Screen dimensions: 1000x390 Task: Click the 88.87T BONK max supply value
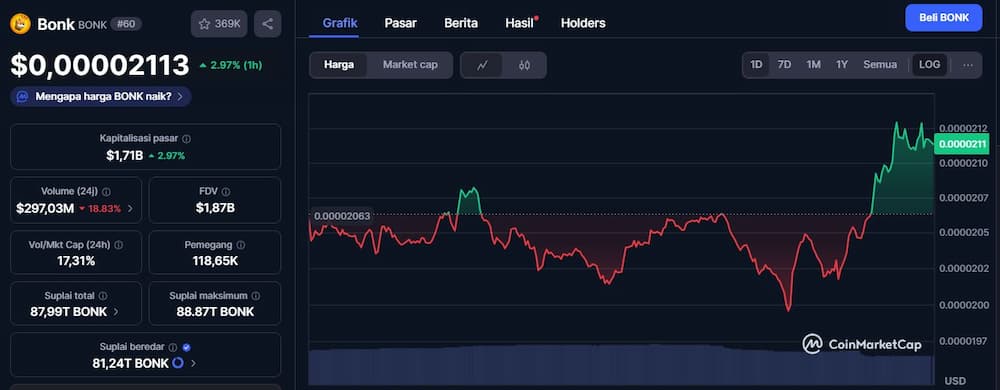point(215,312)
